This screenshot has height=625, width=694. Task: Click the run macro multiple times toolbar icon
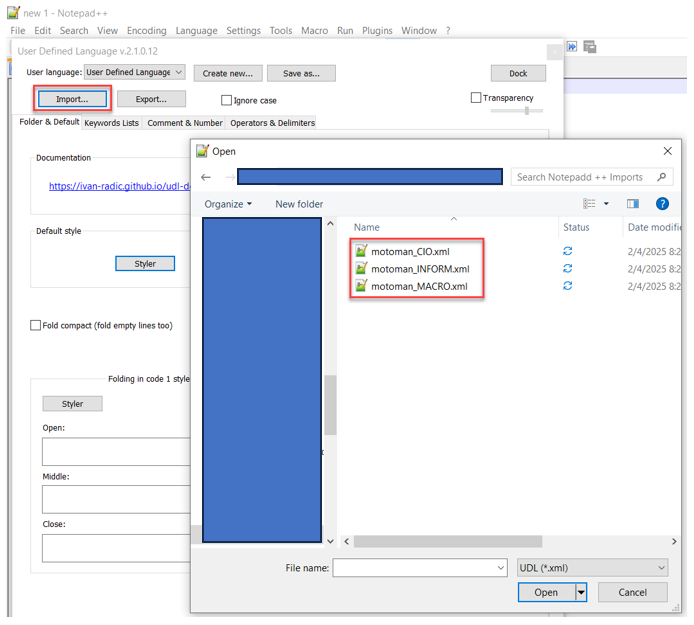pyautogui.click(x=572, y=46)
